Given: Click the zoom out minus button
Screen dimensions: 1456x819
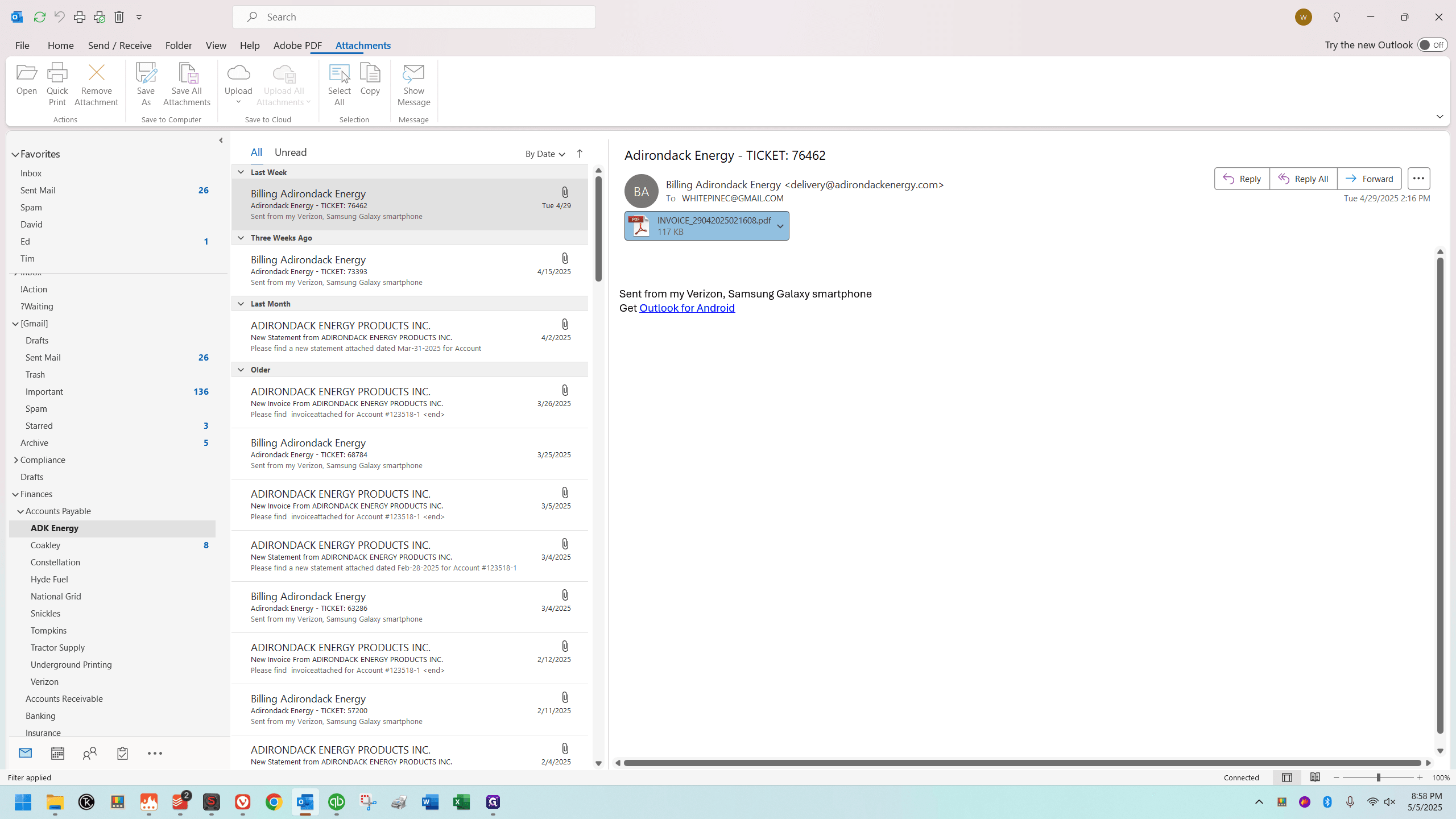Looking at the screenshot, I should pyautogui.click(x=1337, y=777).
